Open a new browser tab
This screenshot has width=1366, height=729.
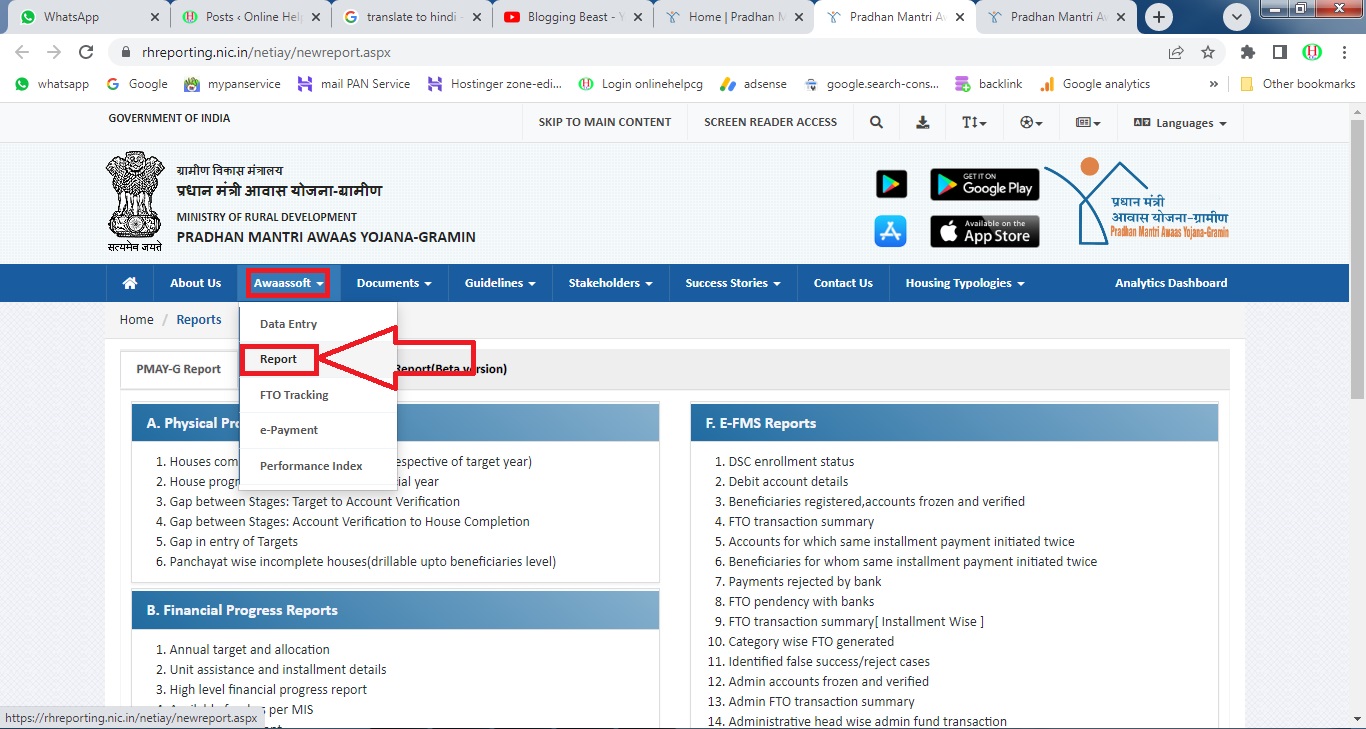1159,17
